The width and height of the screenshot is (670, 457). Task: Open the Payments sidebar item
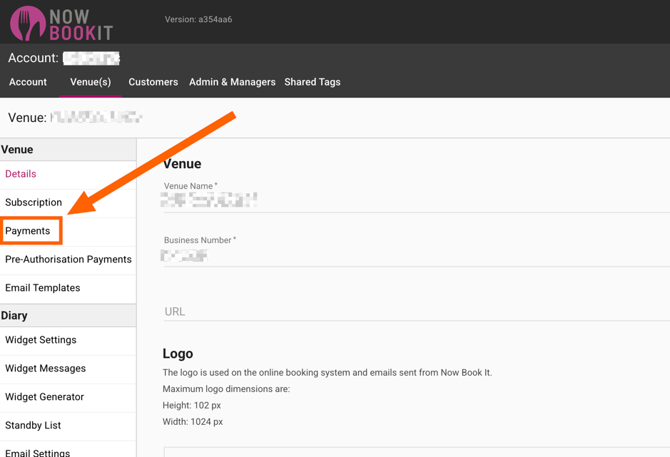pos(28,231)
